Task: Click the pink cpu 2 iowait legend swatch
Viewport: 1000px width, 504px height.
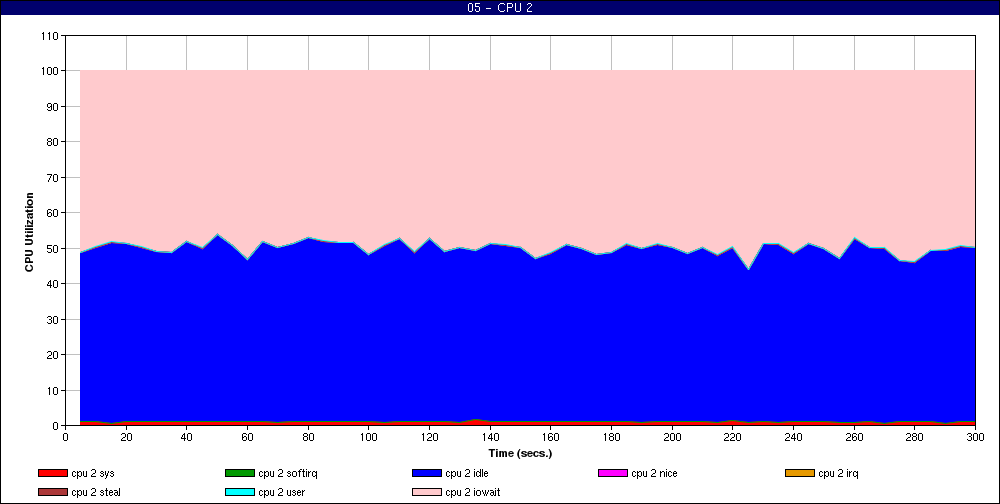Action: coord(427,493)
